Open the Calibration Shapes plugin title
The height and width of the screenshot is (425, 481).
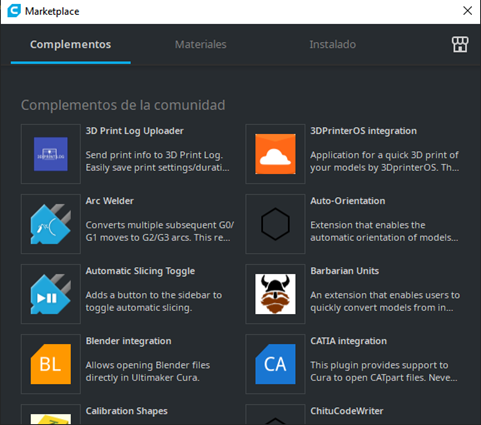point(127,411)
